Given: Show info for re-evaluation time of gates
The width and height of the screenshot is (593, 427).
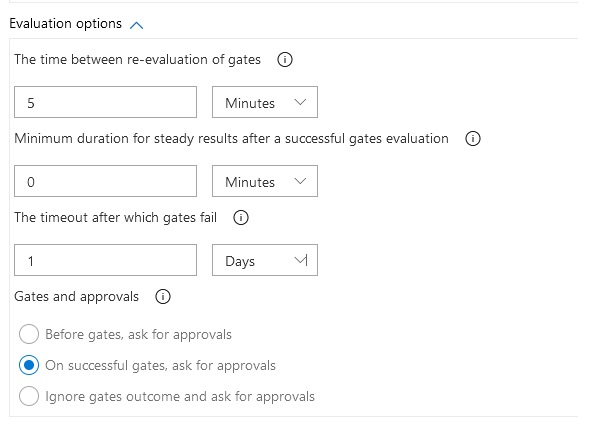Looking at the screenshot, I should coord(285,59).
